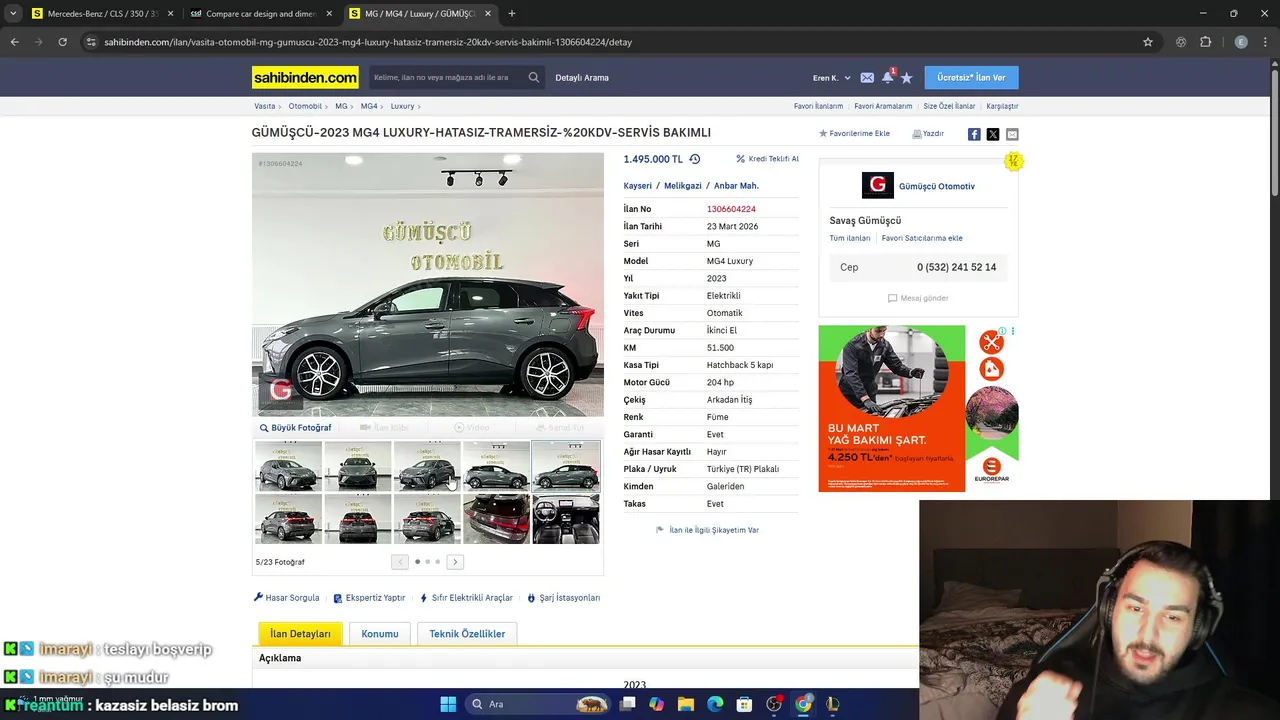Go to previous photo thumbnails page
This screenshot has height=720, width=1280.
click(400, 562)
